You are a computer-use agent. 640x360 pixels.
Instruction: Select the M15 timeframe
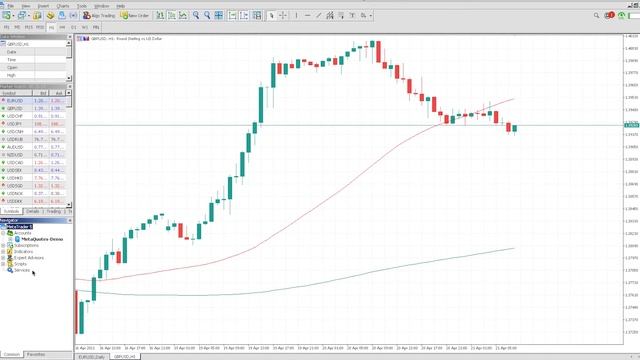(x=29, y=27)
